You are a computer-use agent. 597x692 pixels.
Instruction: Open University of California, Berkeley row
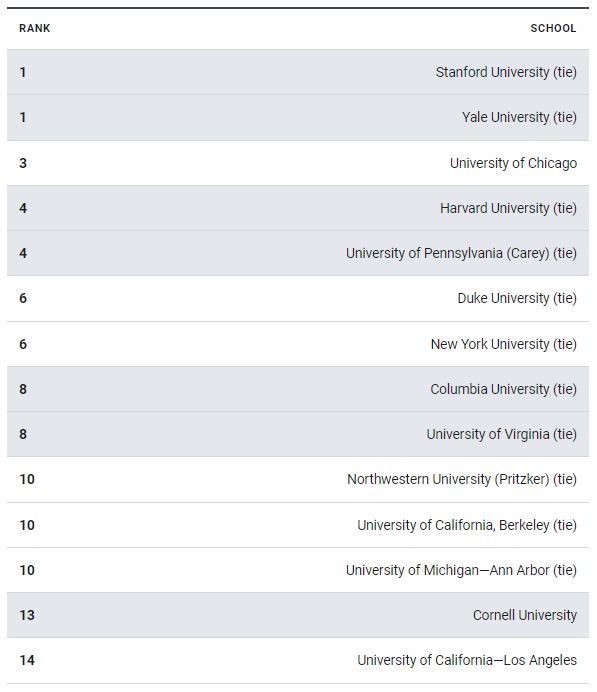coord(298,525)
